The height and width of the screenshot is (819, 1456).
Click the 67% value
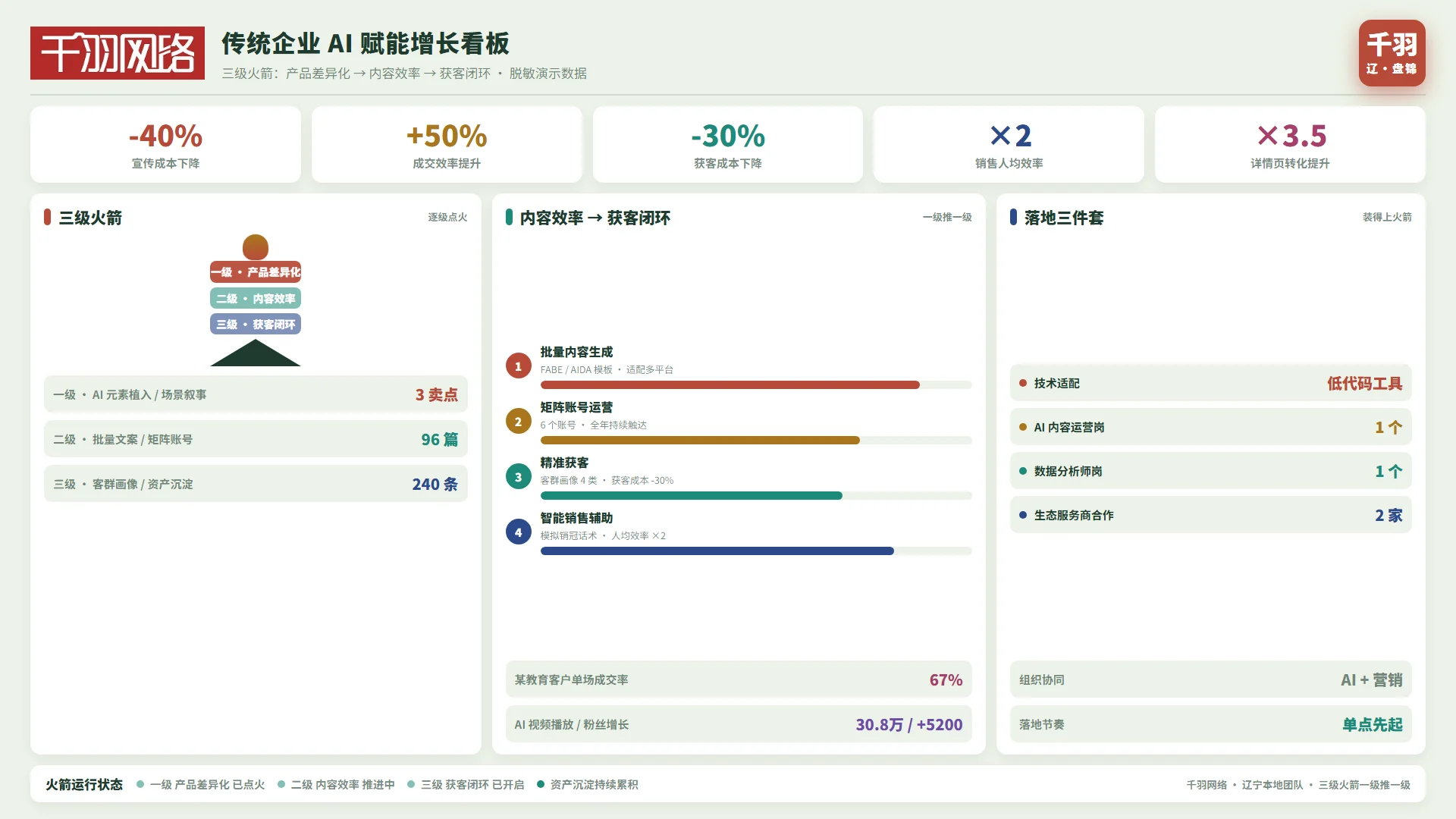click(x=946, y=679)
